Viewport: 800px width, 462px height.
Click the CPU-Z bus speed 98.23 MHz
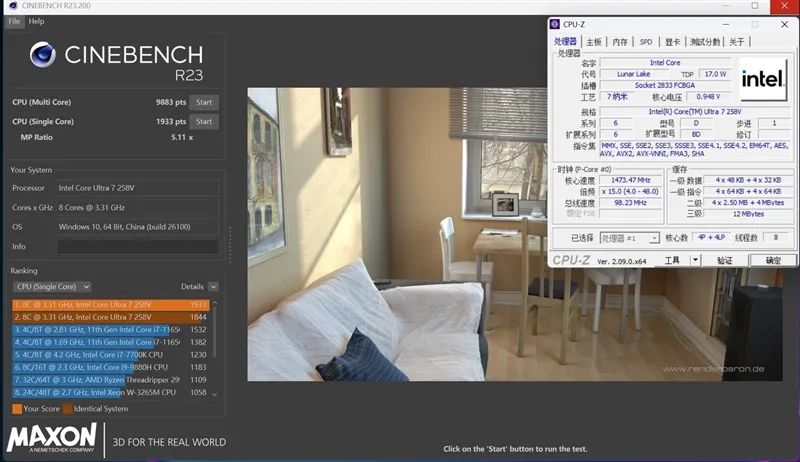(631, 203)
